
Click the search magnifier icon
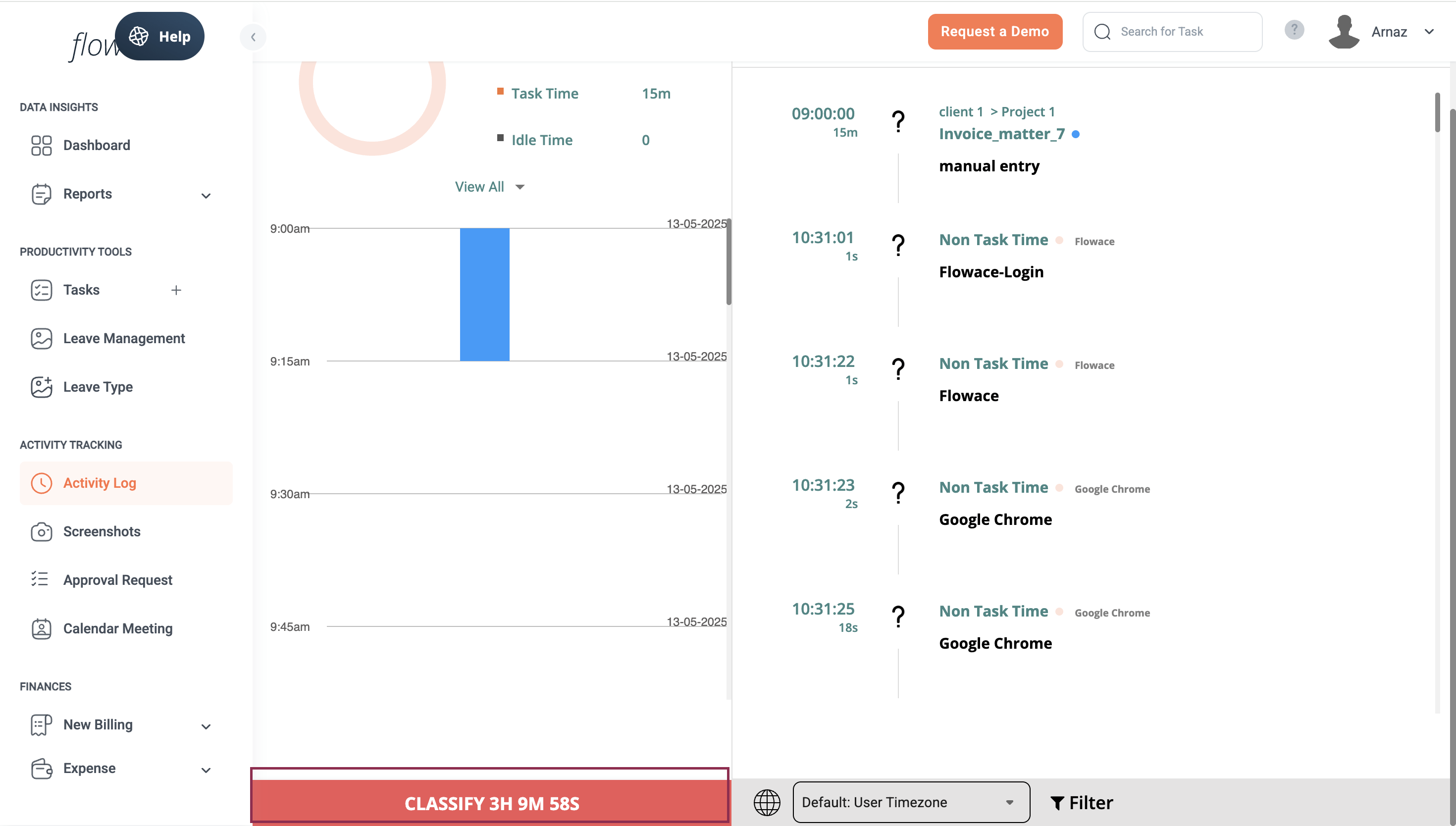(1102, 32)
